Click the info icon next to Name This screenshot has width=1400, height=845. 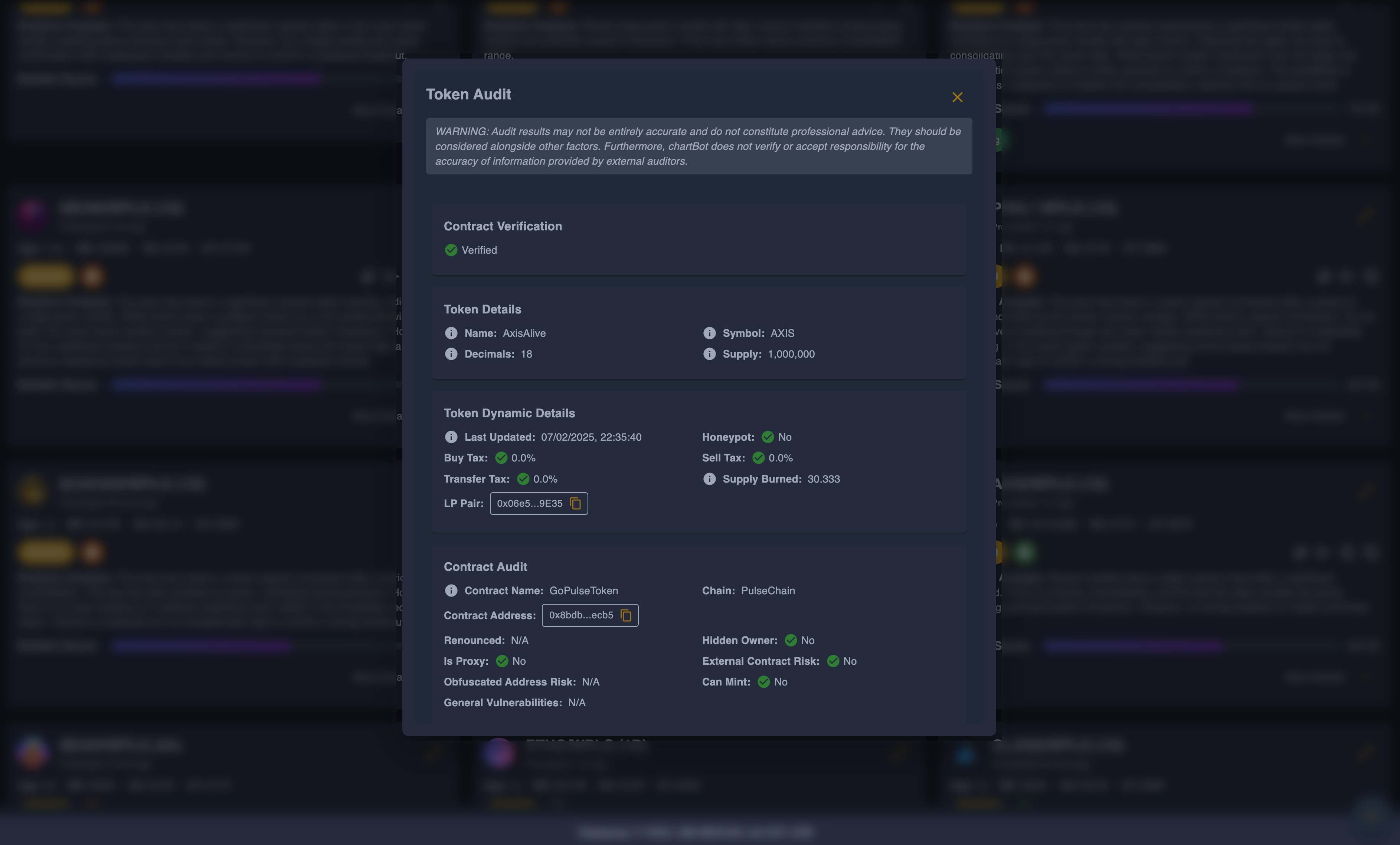(451, 333)
